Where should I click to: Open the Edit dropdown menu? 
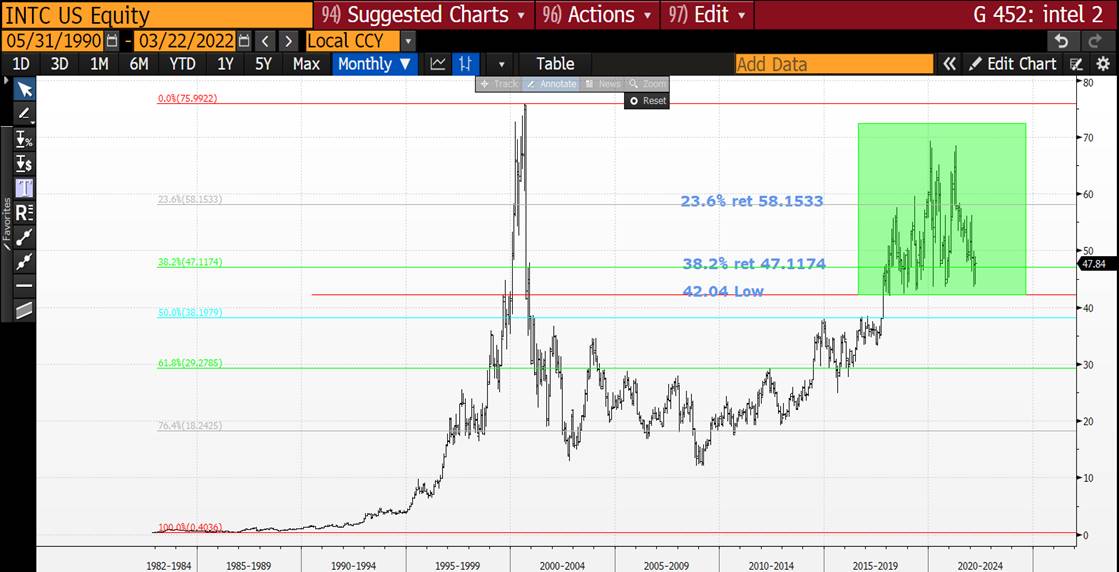[706, 15]
